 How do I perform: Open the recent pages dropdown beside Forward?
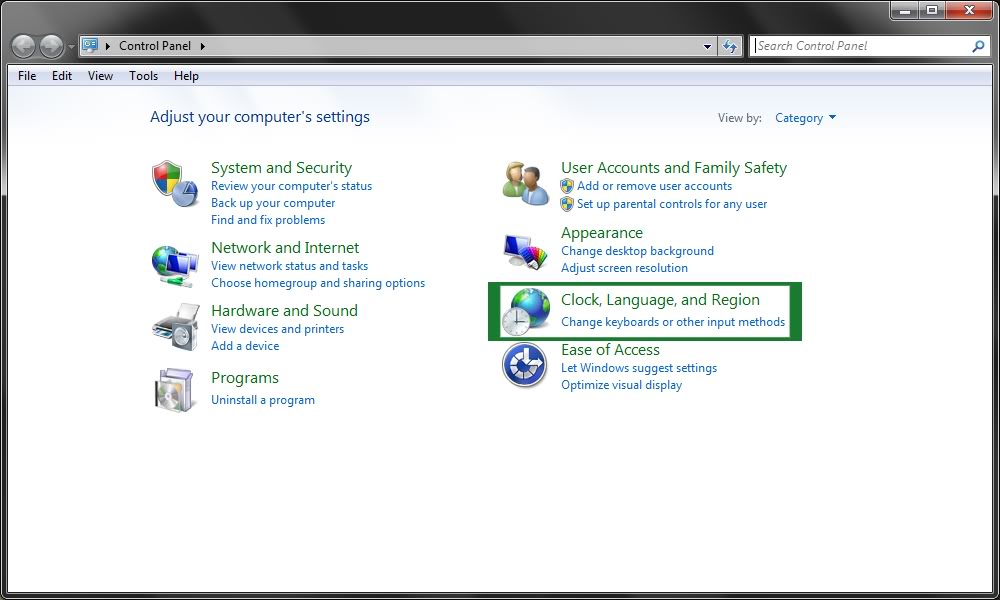tap(71, 47)
